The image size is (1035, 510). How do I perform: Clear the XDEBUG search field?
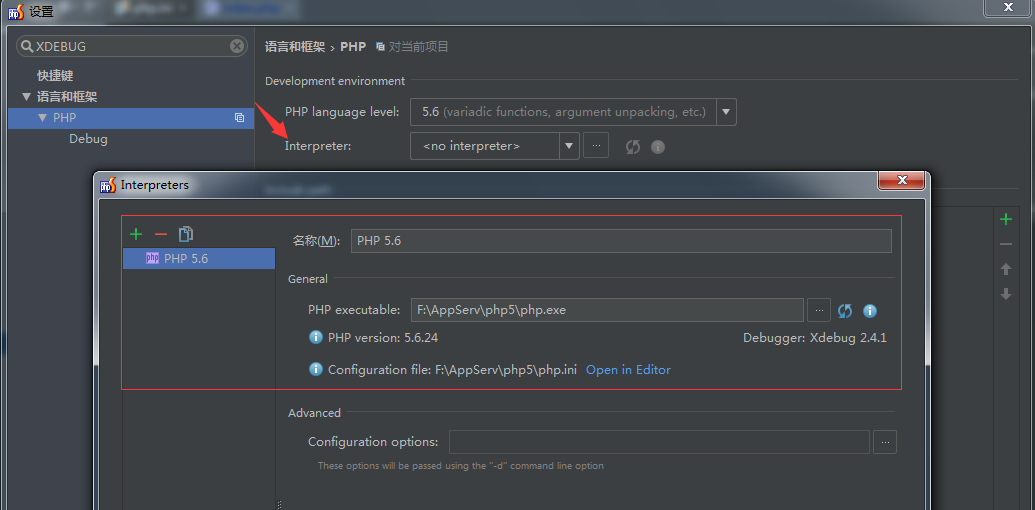click(x=237, y=46)
